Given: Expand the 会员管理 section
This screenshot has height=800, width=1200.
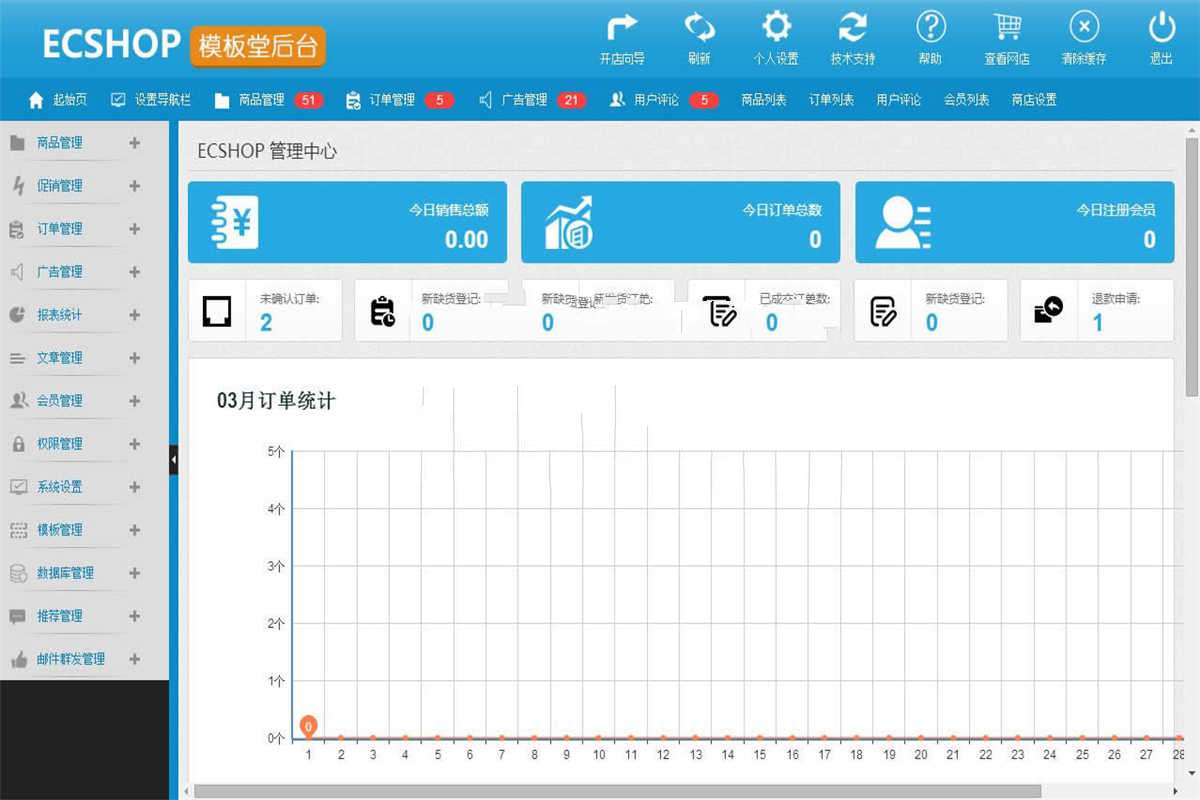Looking at the screenshot, I should point(135,401).
